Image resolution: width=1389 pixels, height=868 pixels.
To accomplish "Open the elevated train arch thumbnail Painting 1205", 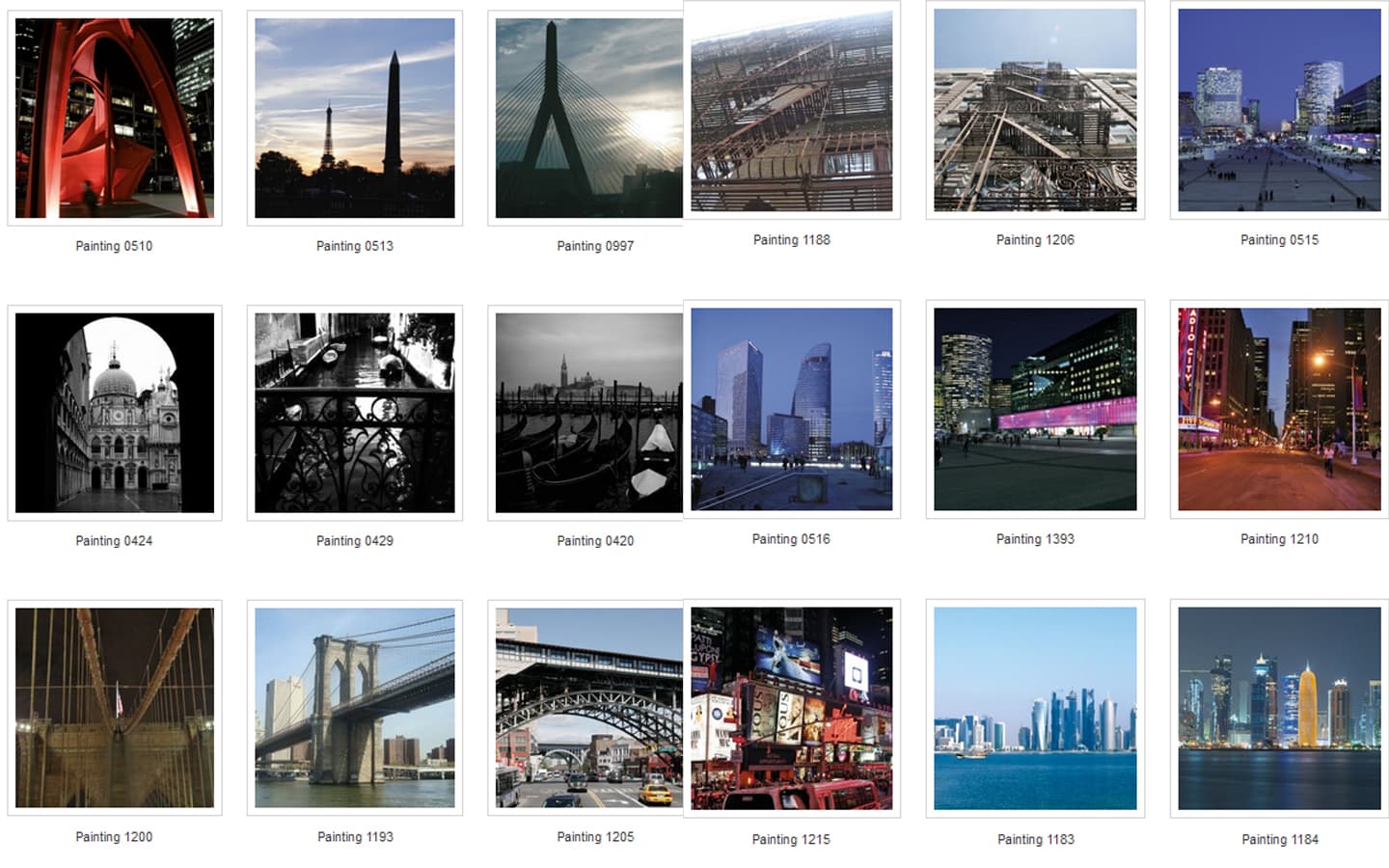I will click(588, 708).
